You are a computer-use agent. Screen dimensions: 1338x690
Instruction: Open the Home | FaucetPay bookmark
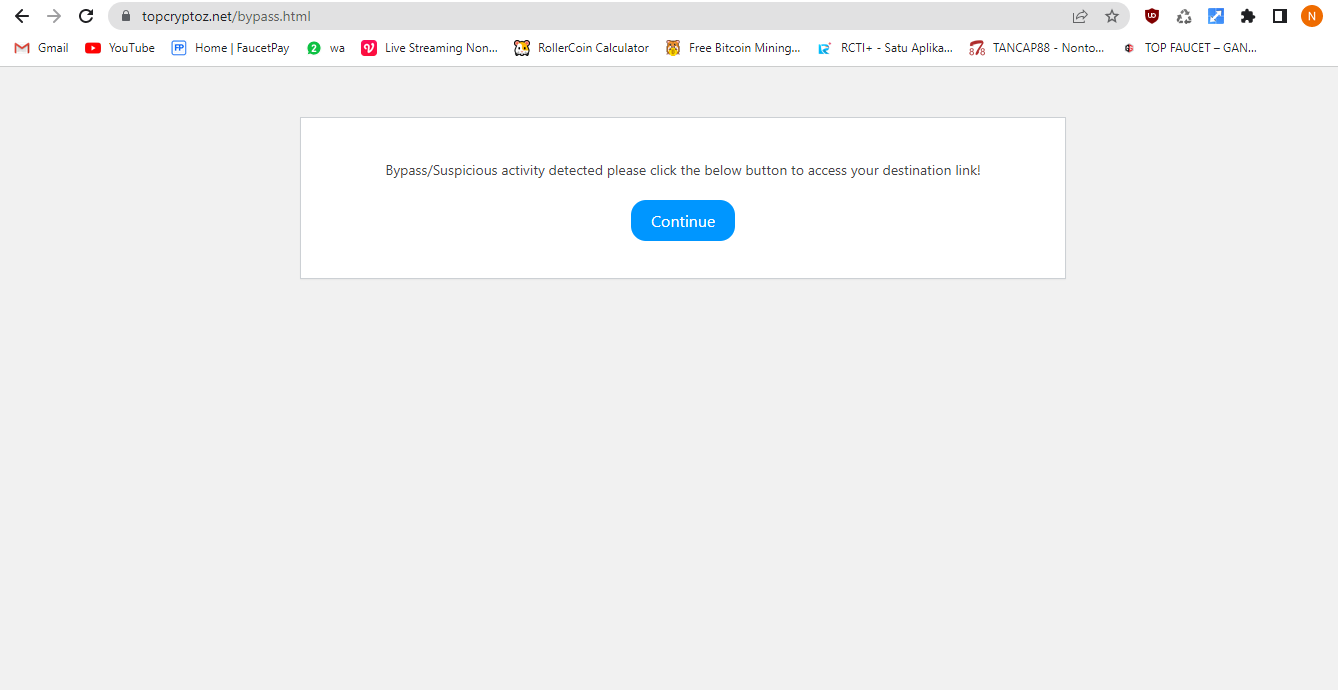[230, 47]
